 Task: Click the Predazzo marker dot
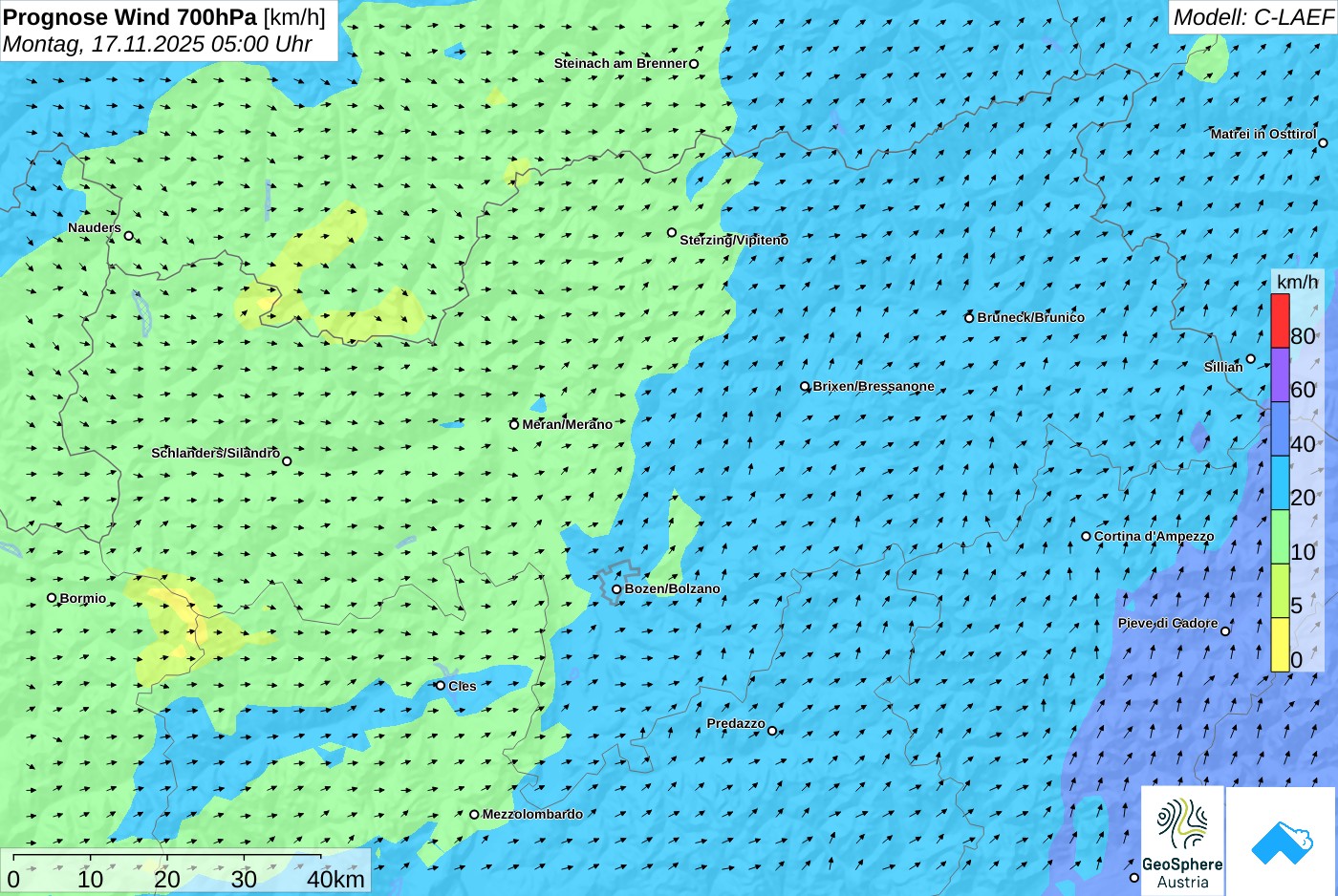pos(772,731)
